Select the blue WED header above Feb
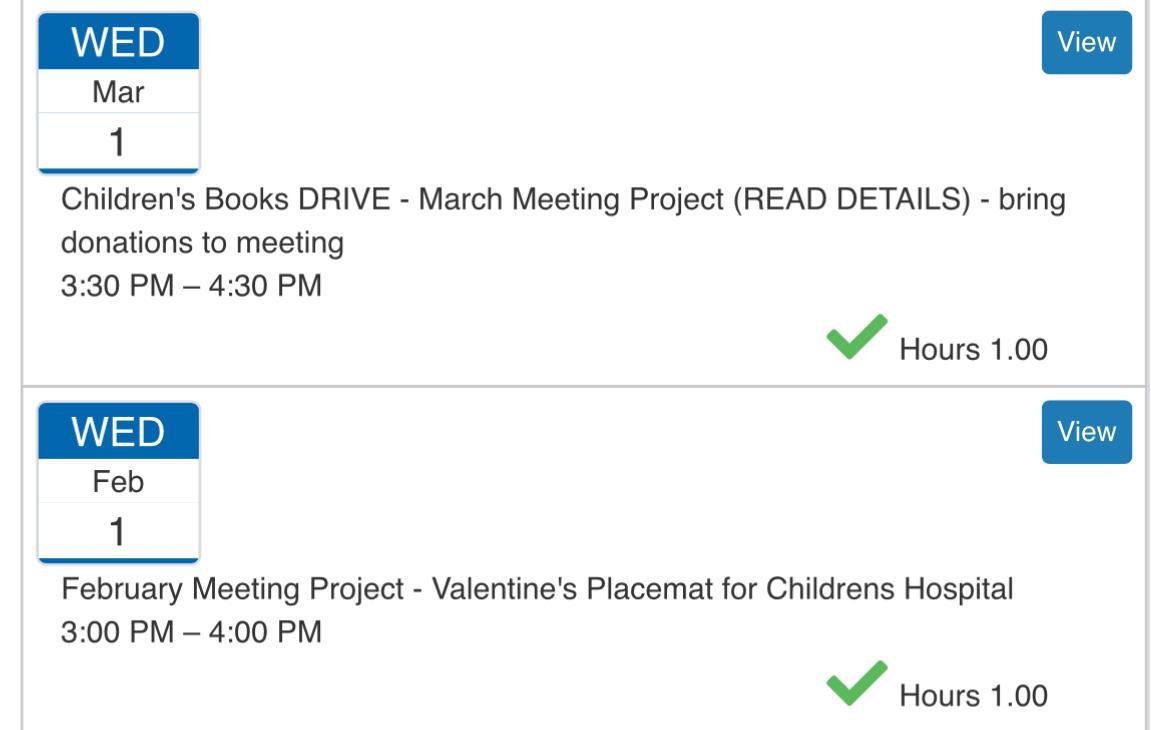This screenshot has width=1151, height=730. coord(118,433)
